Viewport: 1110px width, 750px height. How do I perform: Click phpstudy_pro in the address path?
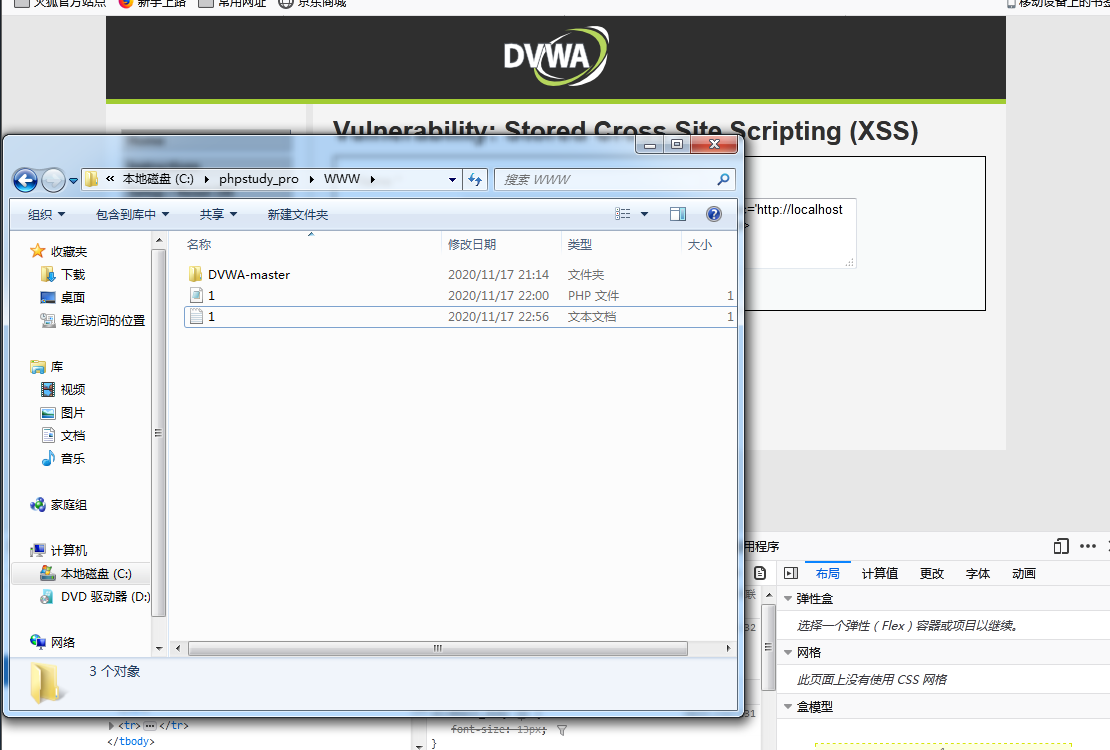(258, 179)
